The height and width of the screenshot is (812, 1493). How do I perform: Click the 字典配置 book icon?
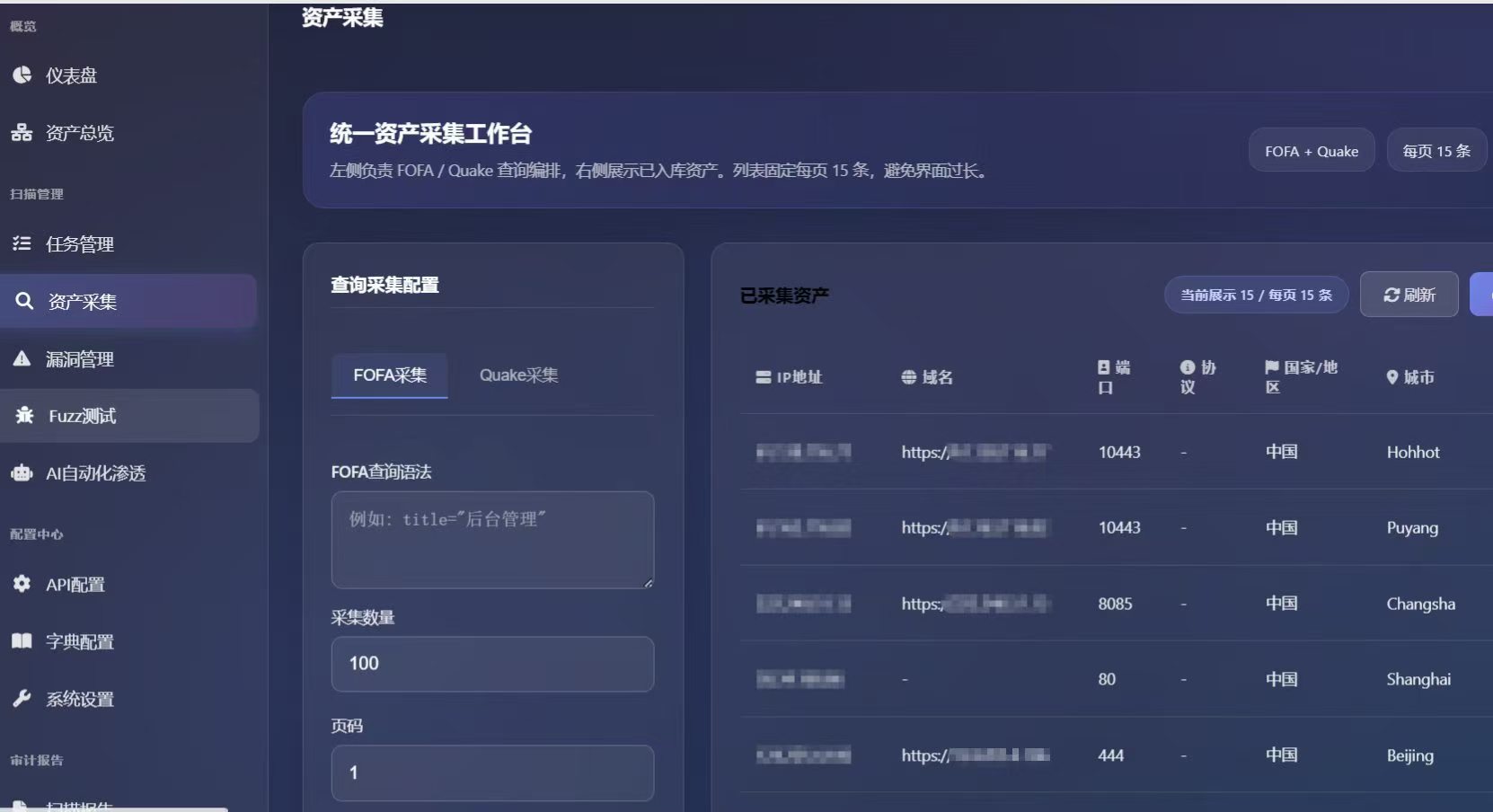tap(22, 641)
